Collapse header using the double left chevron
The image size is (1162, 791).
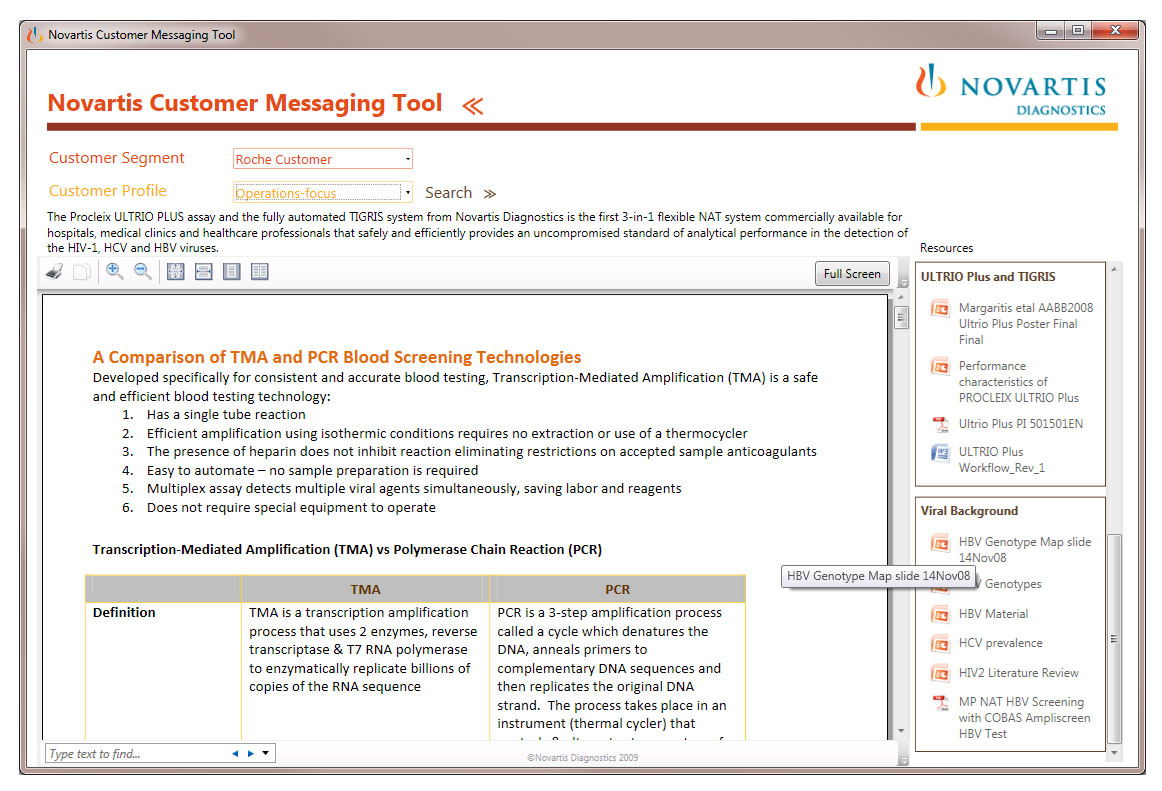tap(473, 106)
